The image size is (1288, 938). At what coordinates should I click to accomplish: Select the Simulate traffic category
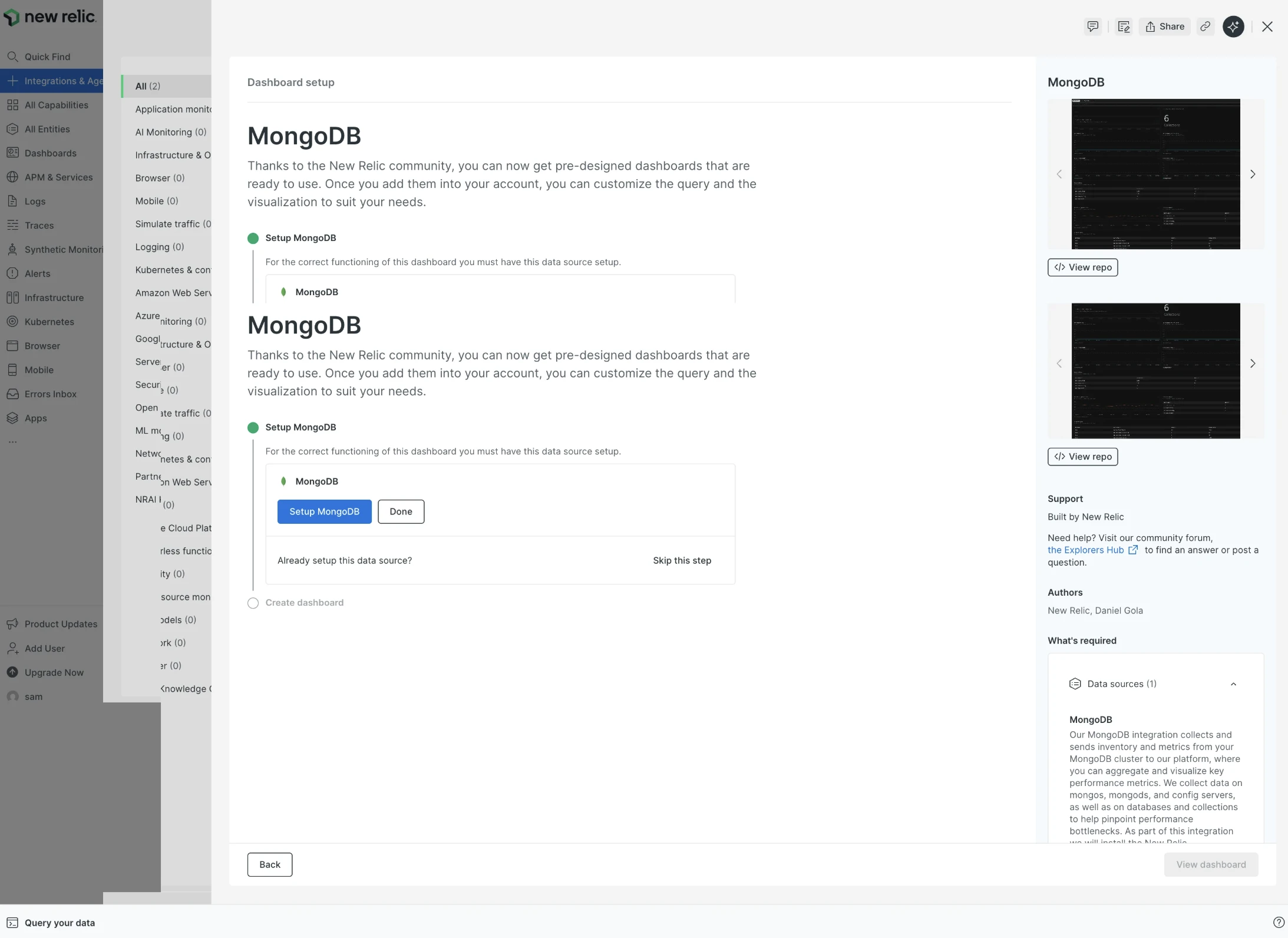tap(173, 224)
